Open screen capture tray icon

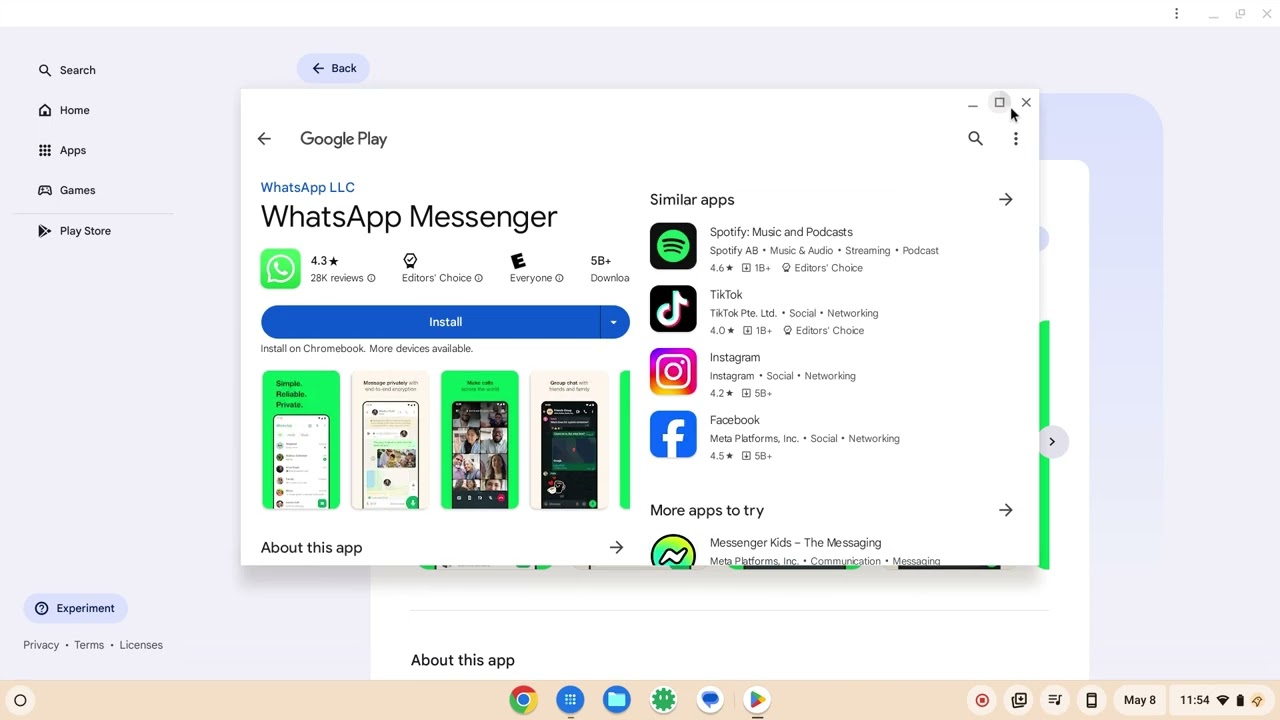[1019, 700]
